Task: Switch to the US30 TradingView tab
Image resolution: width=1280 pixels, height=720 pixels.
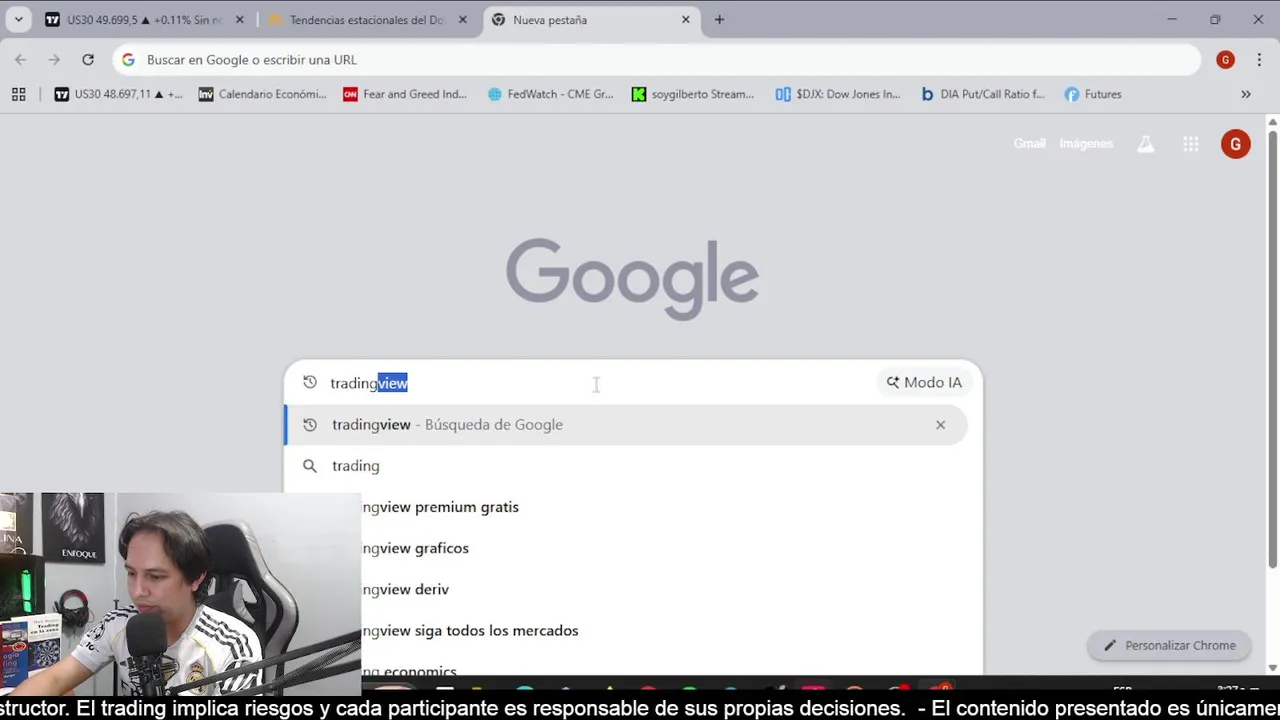Action: click(143, 19)
